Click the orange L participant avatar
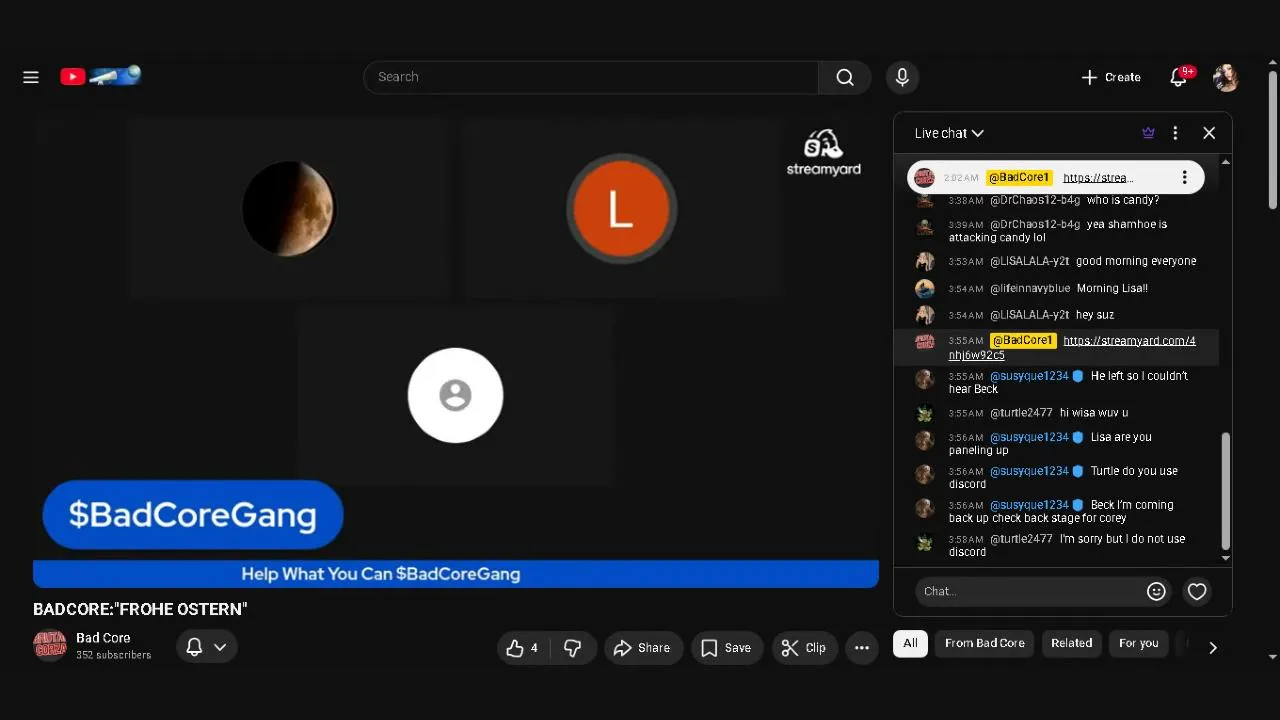 (x=621, y=209)
